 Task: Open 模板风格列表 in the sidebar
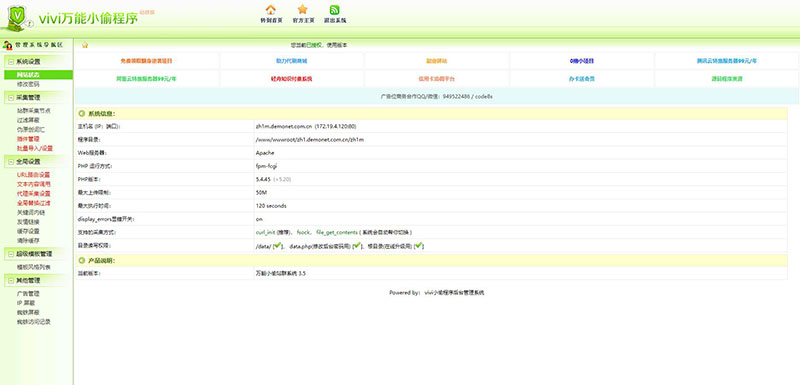(x=34, y=267)
